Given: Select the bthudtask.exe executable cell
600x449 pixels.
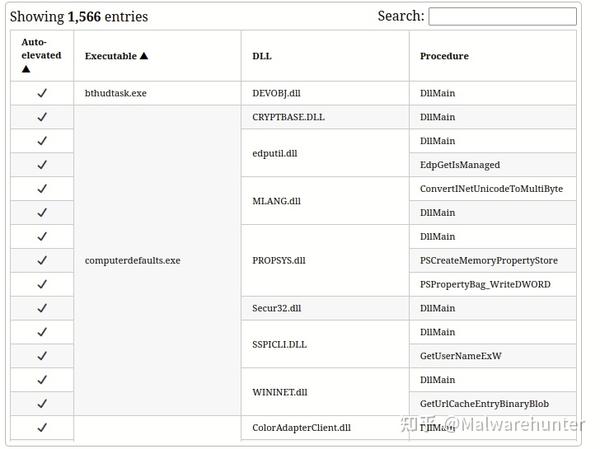Looking at the screenshot, I should pos(116,93).
